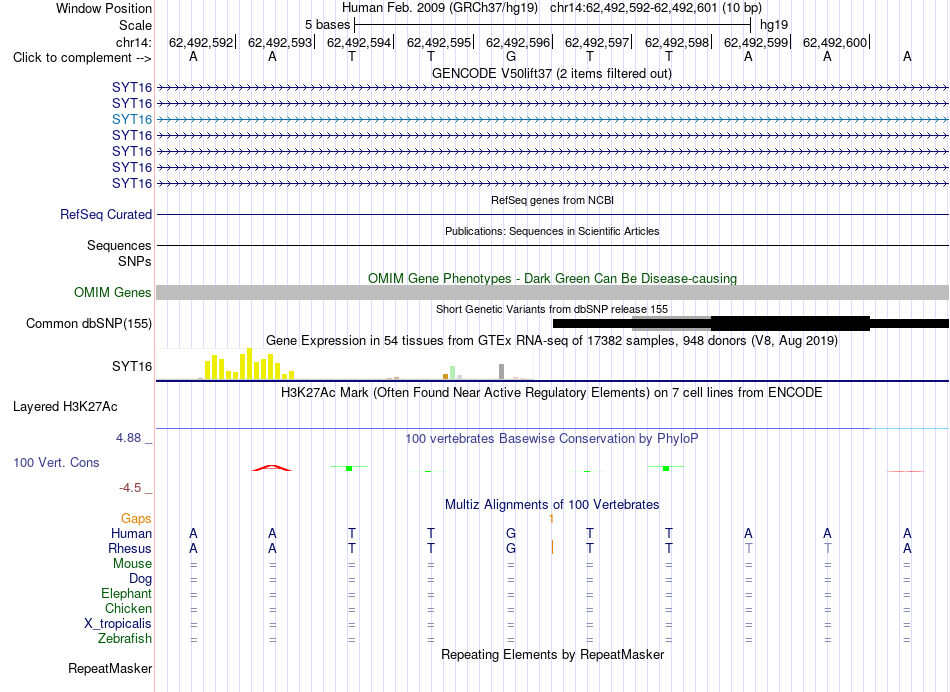Click 'Short Genetic Variants from dbSNP release 155'
Viewport: 950px width, 692px height.
coord(552,309)
